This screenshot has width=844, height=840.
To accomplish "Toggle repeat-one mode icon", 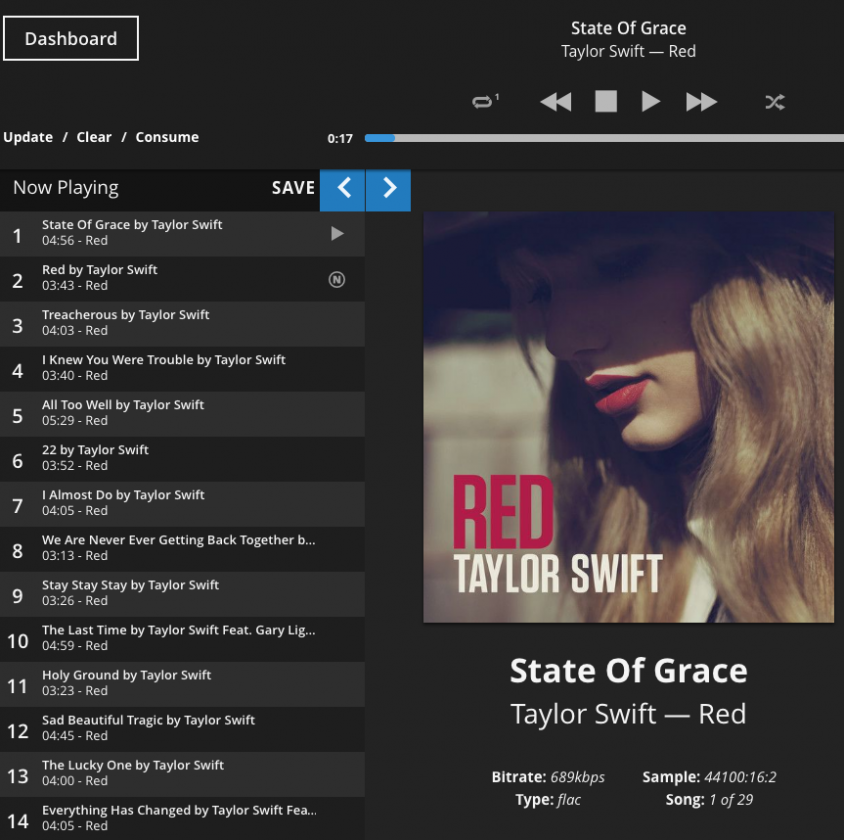I will pyautogui.click(x=485, y=101).
